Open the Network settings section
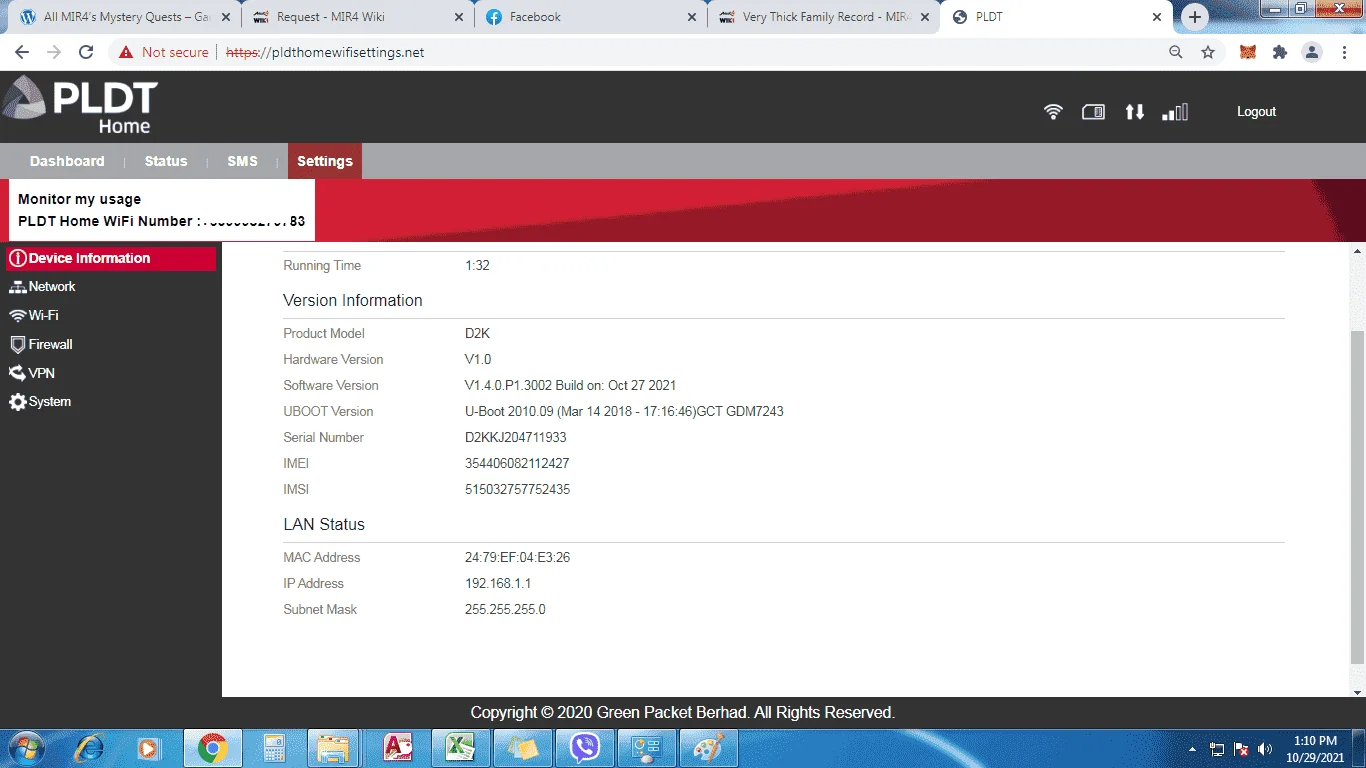Image resolution: width=1366 pixels, height=768 pixels. click(43, 286)
